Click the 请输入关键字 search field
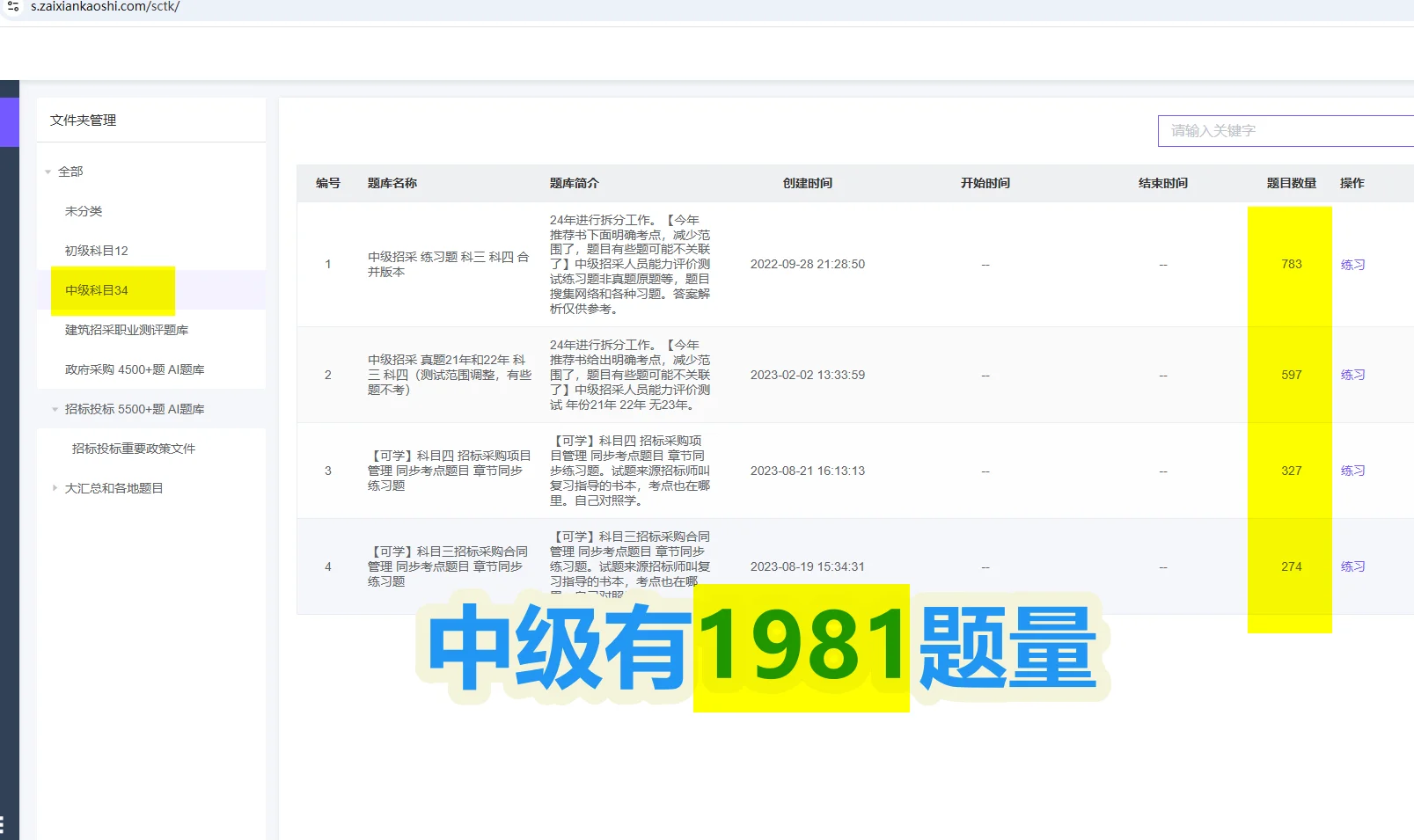Image resolution: width=1414 pixels, height=840 pixels. pyautogui.click(x=1285, y=130)
